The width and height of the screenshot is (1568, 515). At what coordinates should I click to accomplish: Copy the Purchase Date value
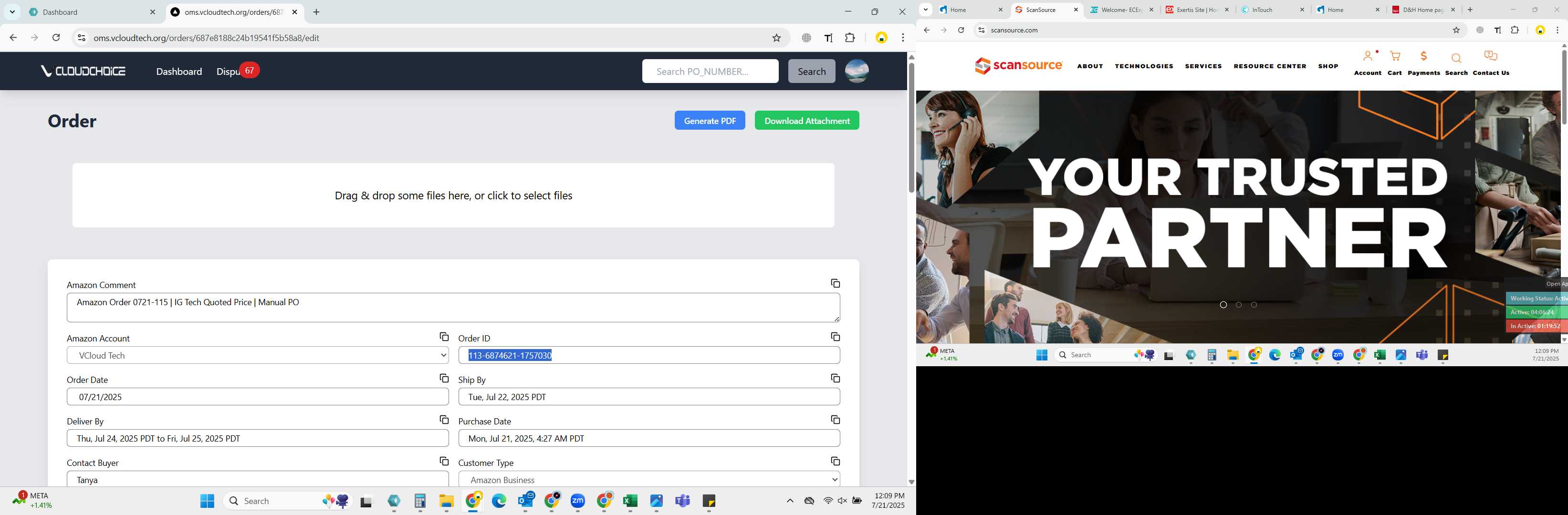coord(835,420)
